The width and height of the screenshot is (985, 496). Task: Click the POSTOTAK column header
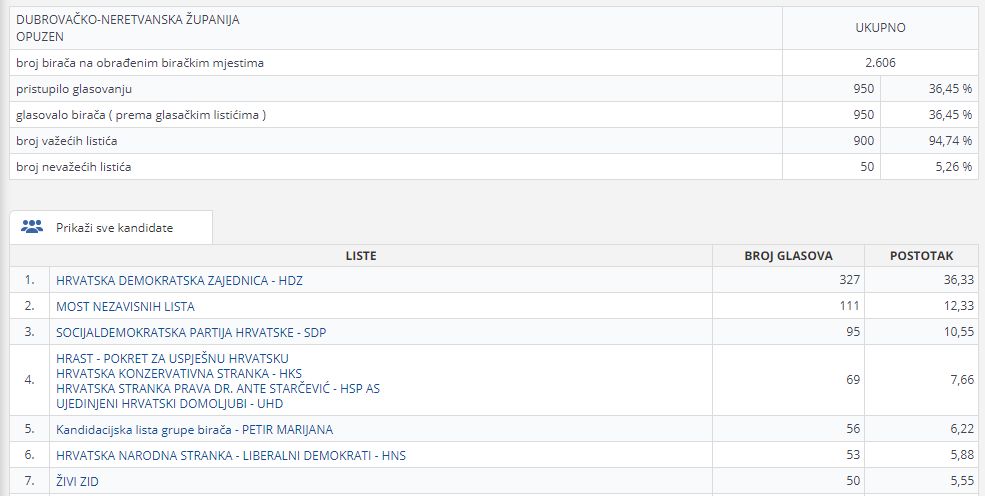921,256
